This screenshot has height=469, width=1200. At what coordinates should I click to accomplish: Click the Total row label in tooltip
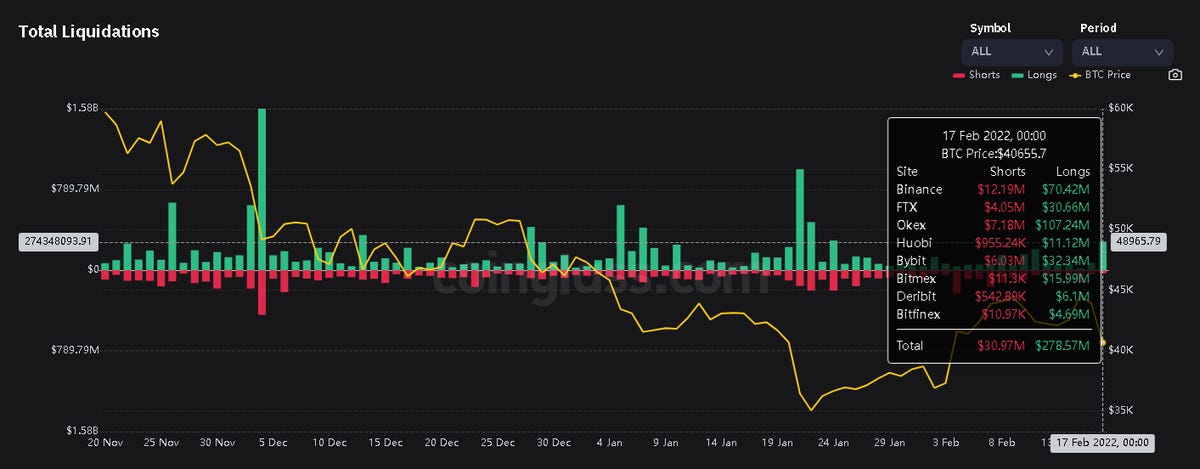coord(910,345)
